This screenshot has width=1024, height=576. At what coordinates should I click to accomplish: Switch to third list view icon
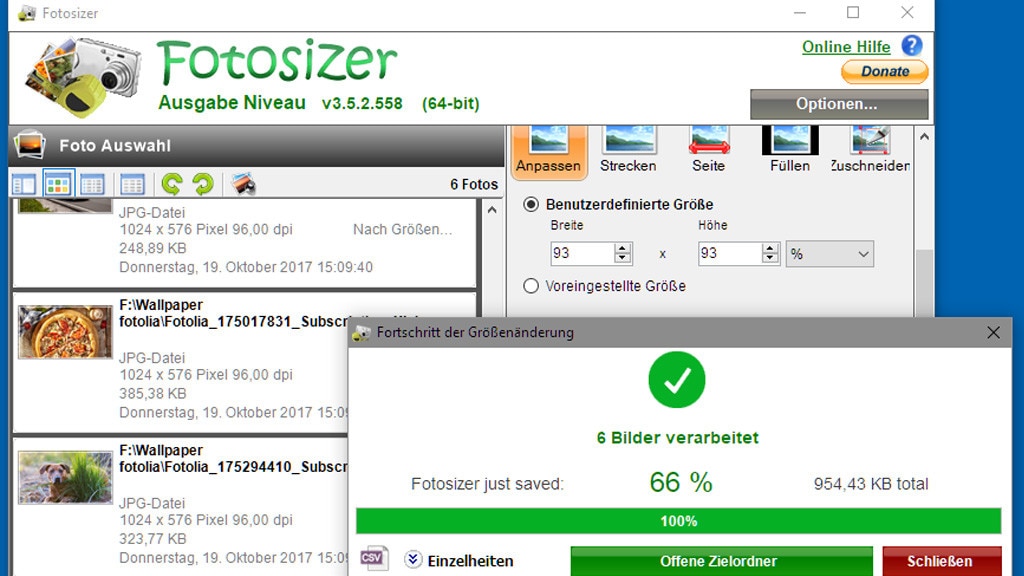click(92, 184)
